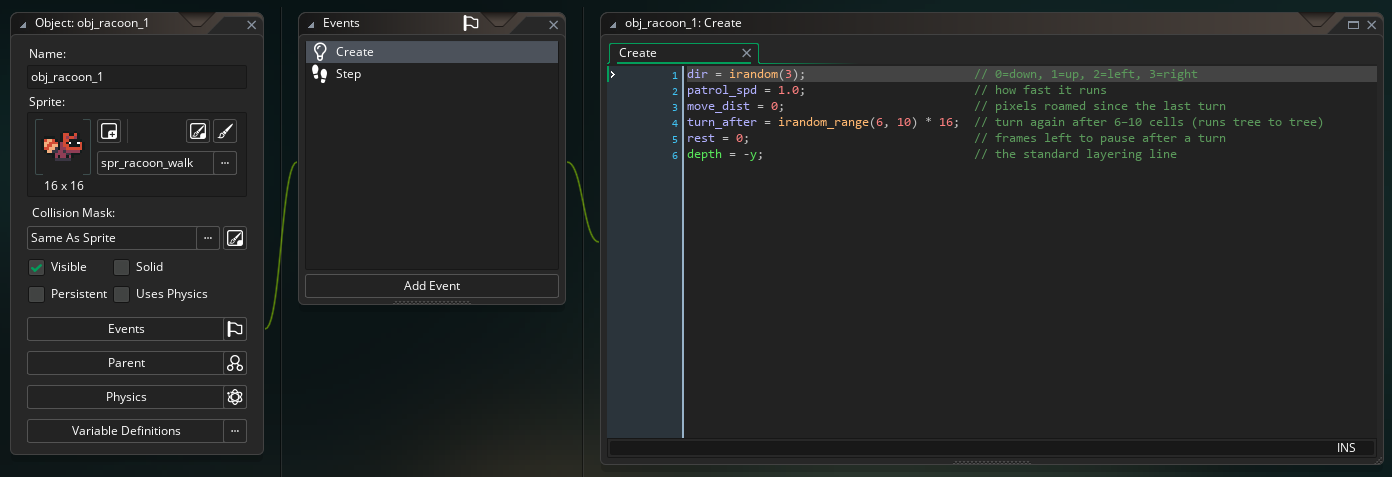Click the Step event footprints icon
This screenshot has height=477, width=1392.
point(320,74)
